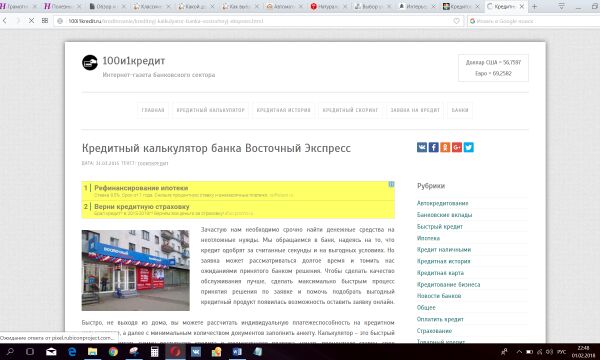The image size is (600, 360).
Task: Open the Рефинансирование ипотеки ad link
Action: click(x=141, y=188)
